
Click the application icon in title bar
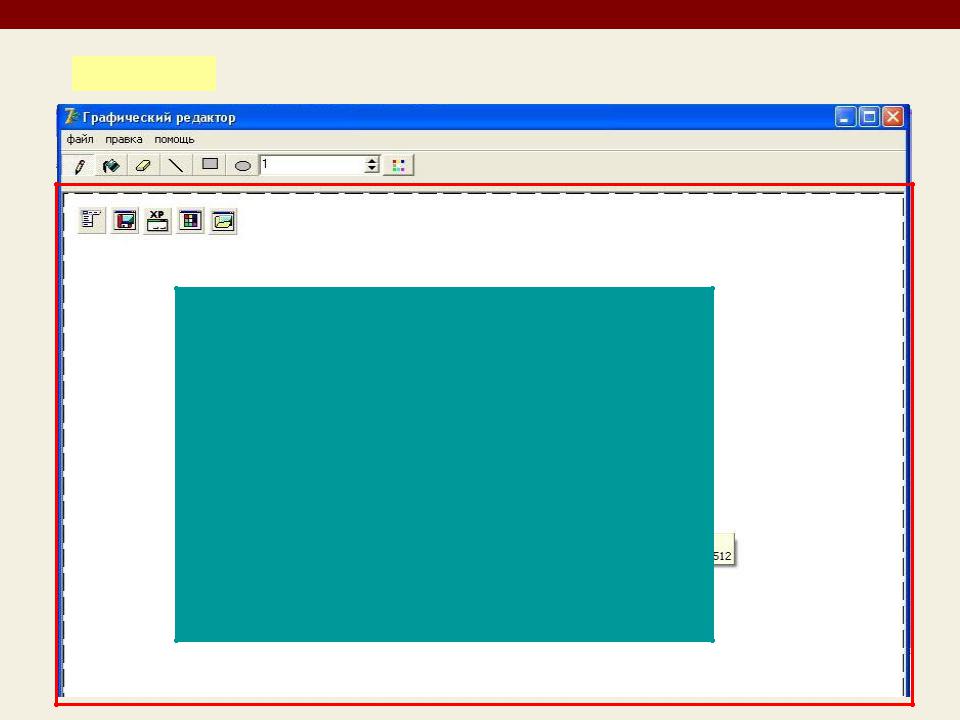point(72,116)
